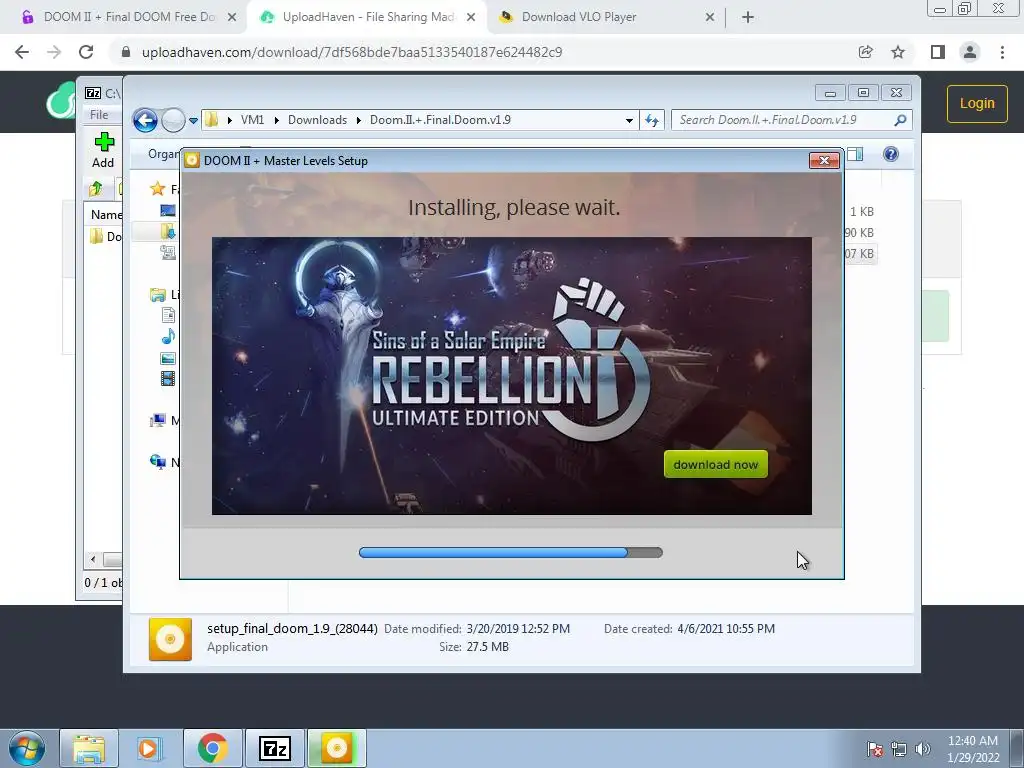The image size is (1024, 768).
Task: Expand the address bar history dropdown
Action: 629,120
